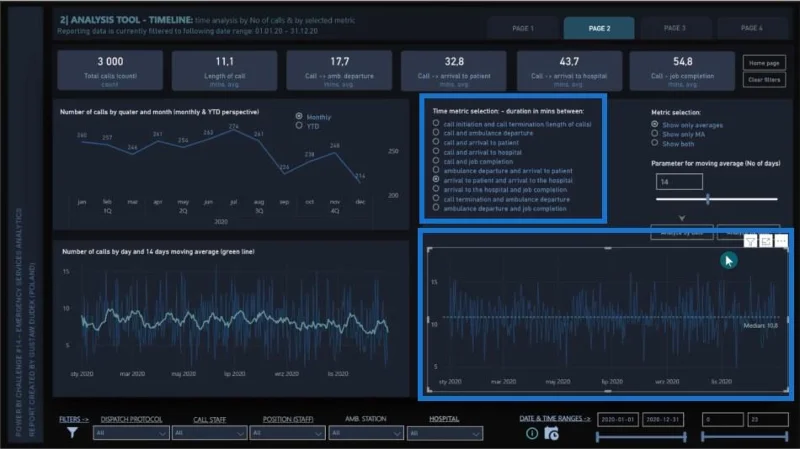The image size is (800, 449).
Task: Click the info circle icon near date ranges
Action: click(x=532, y=433)
